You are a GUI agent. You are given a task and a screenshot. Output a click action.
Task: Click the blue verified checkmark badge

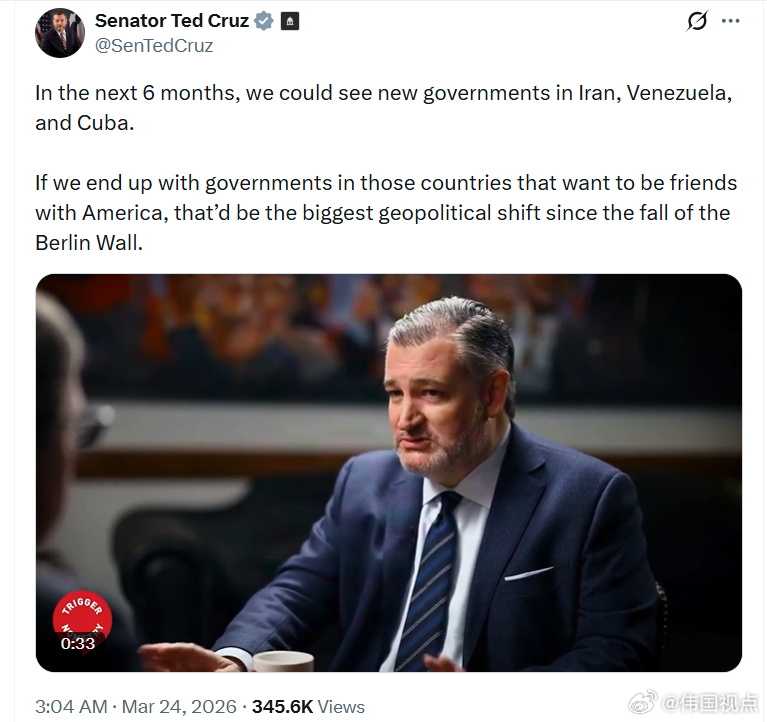[264, 21]
